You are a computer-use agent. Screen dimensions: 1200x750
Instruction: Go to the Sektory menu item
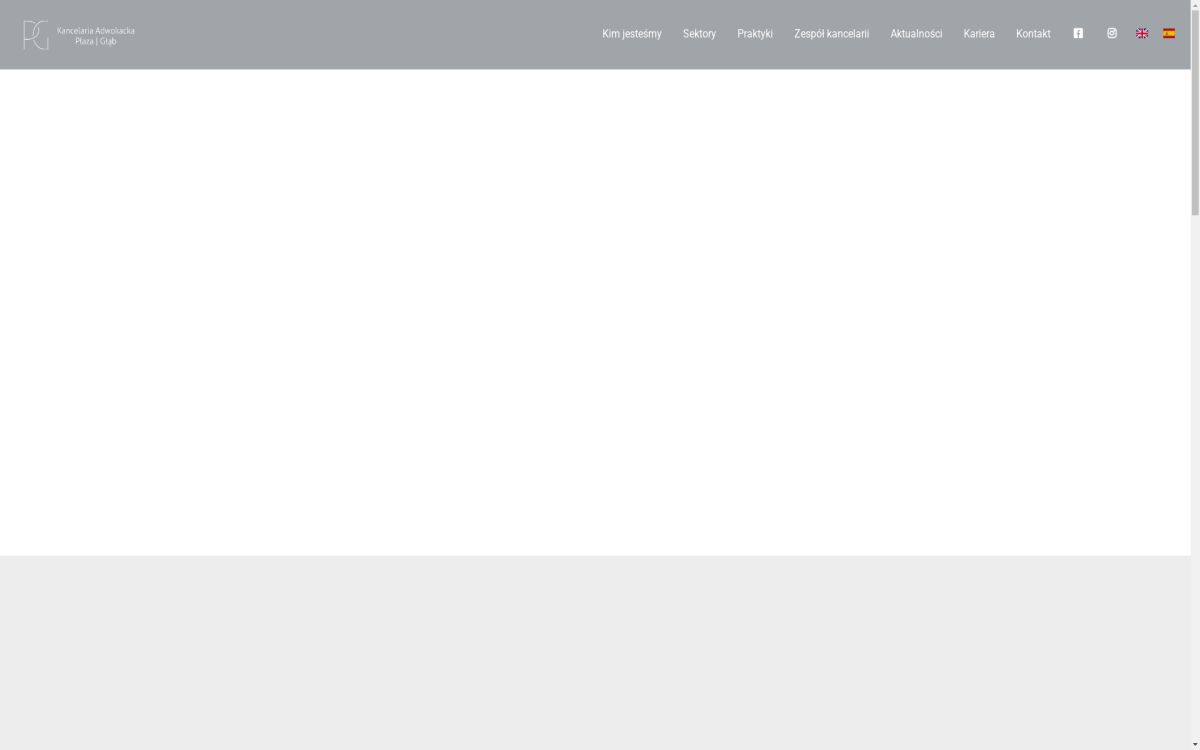tap(699, 34)
